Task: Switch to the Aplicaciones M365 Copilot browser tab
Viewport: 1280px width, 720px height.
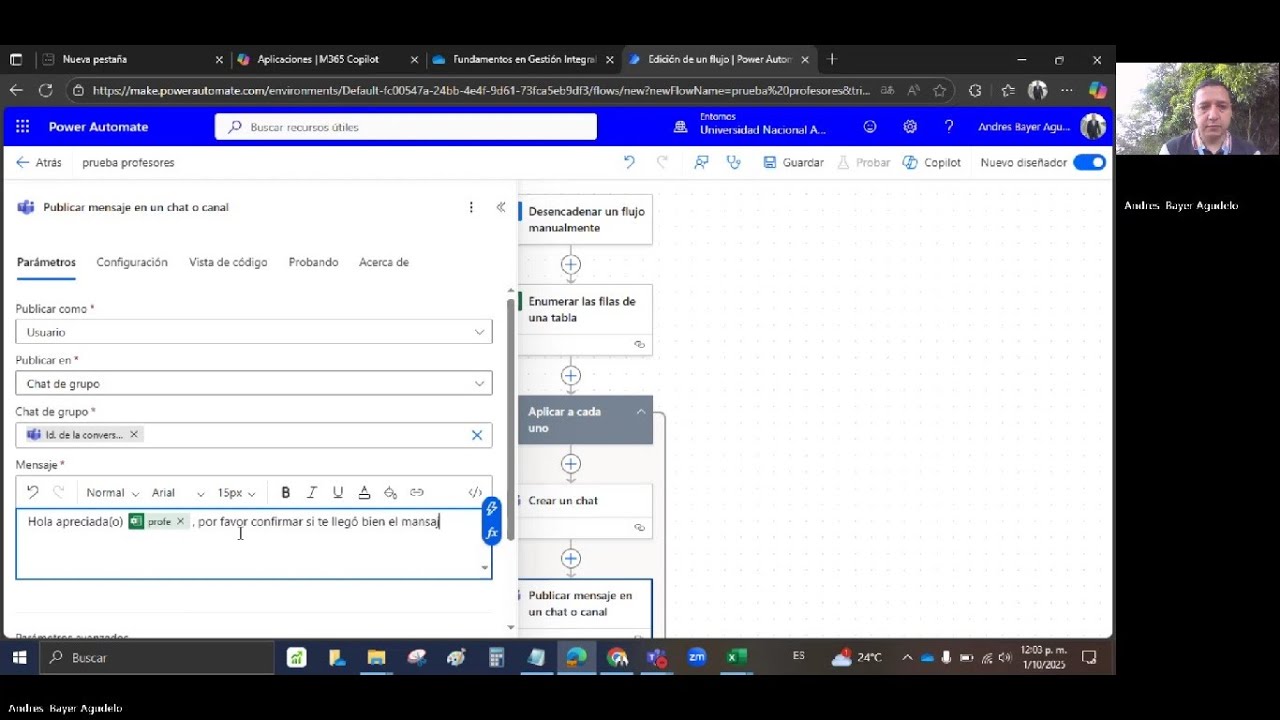Action: [327, 60]
